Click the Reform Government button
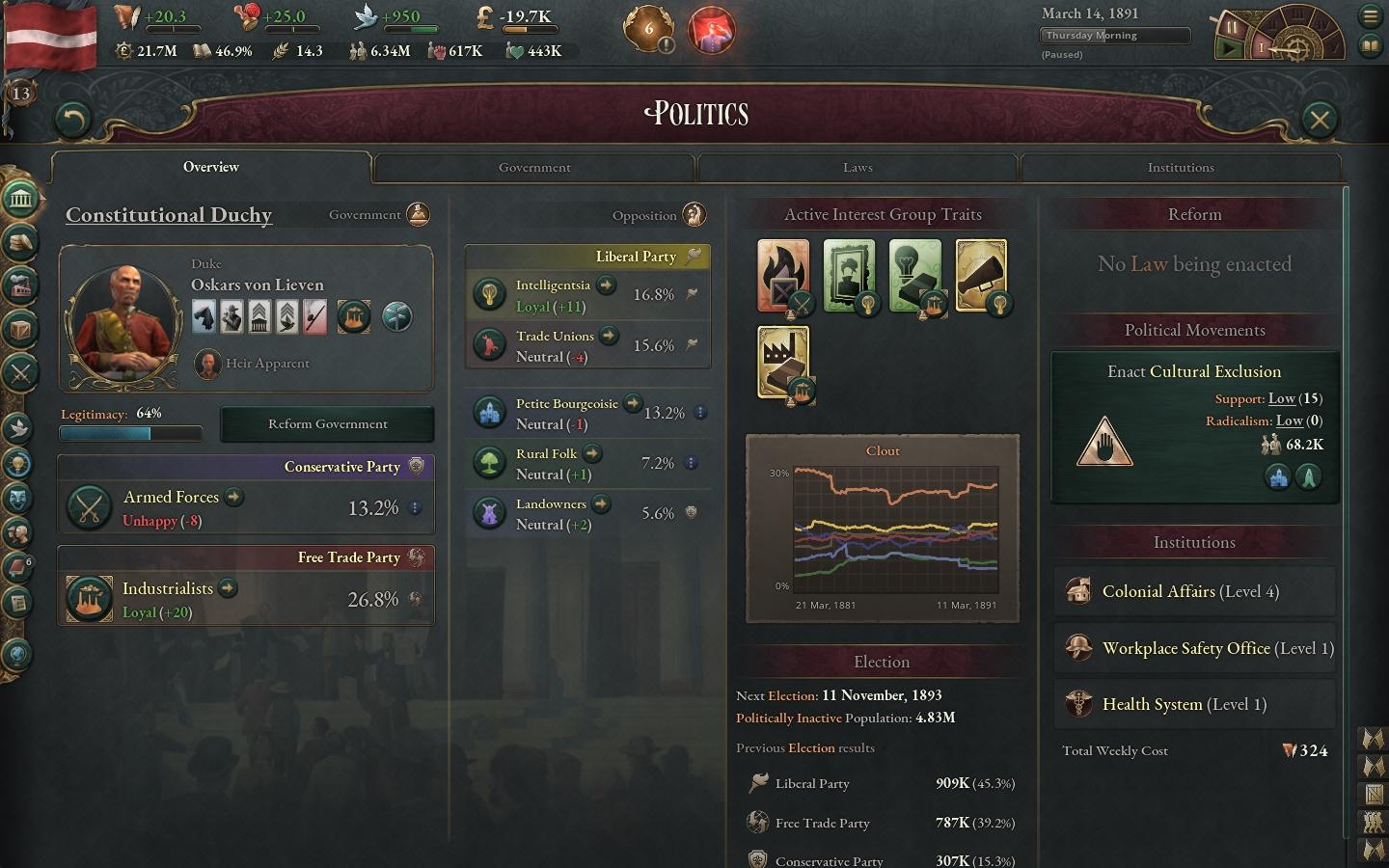The height and width of the screenshot is (868, 1389). click(x=327, y=424)
